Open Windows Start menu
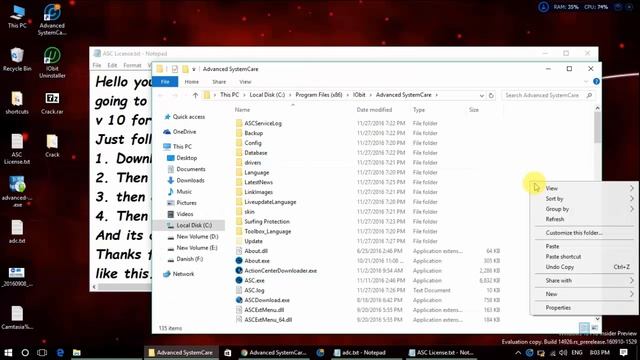The height and width of the screenshot is (360, 640). point(8,352)
